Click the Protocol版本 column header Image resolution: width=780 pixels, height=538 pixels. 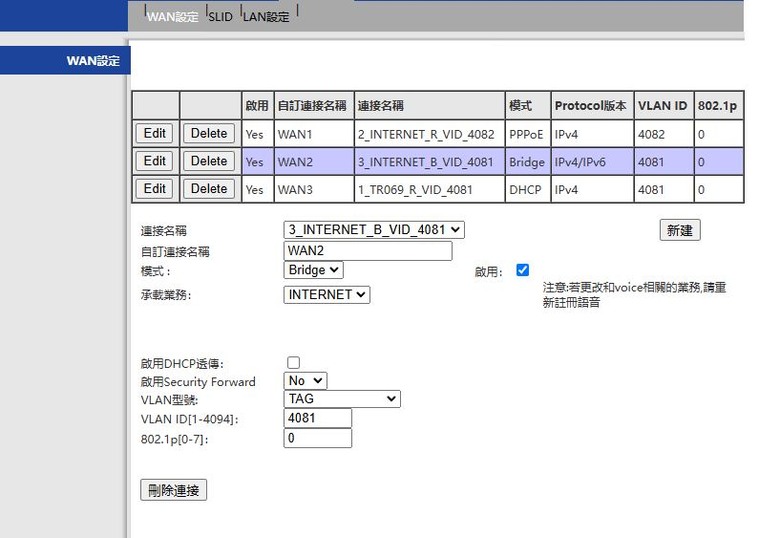592,105
